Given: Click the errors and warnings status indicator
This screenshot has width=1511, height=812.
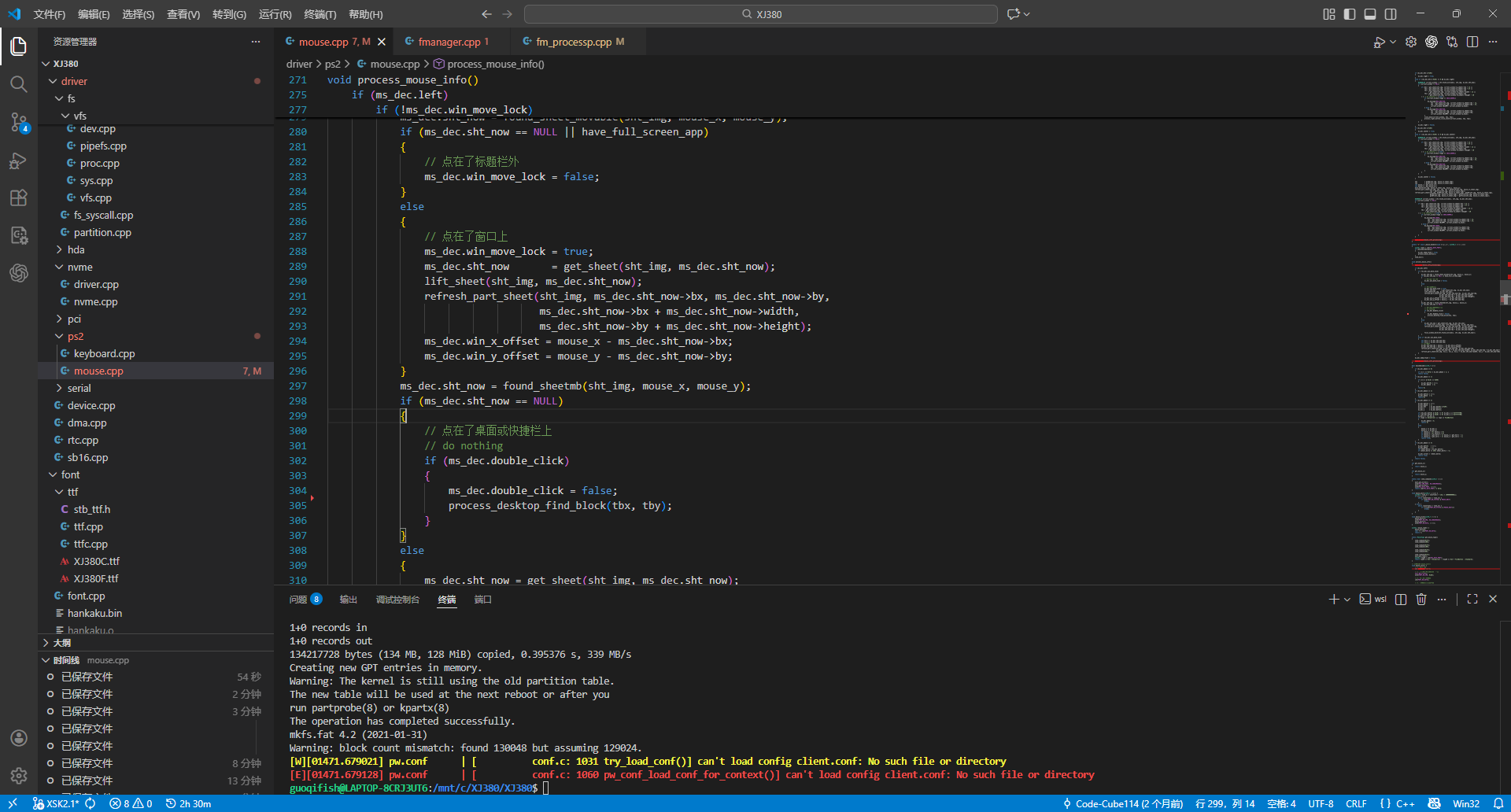Looking at the screenshot, I should 131,803.
